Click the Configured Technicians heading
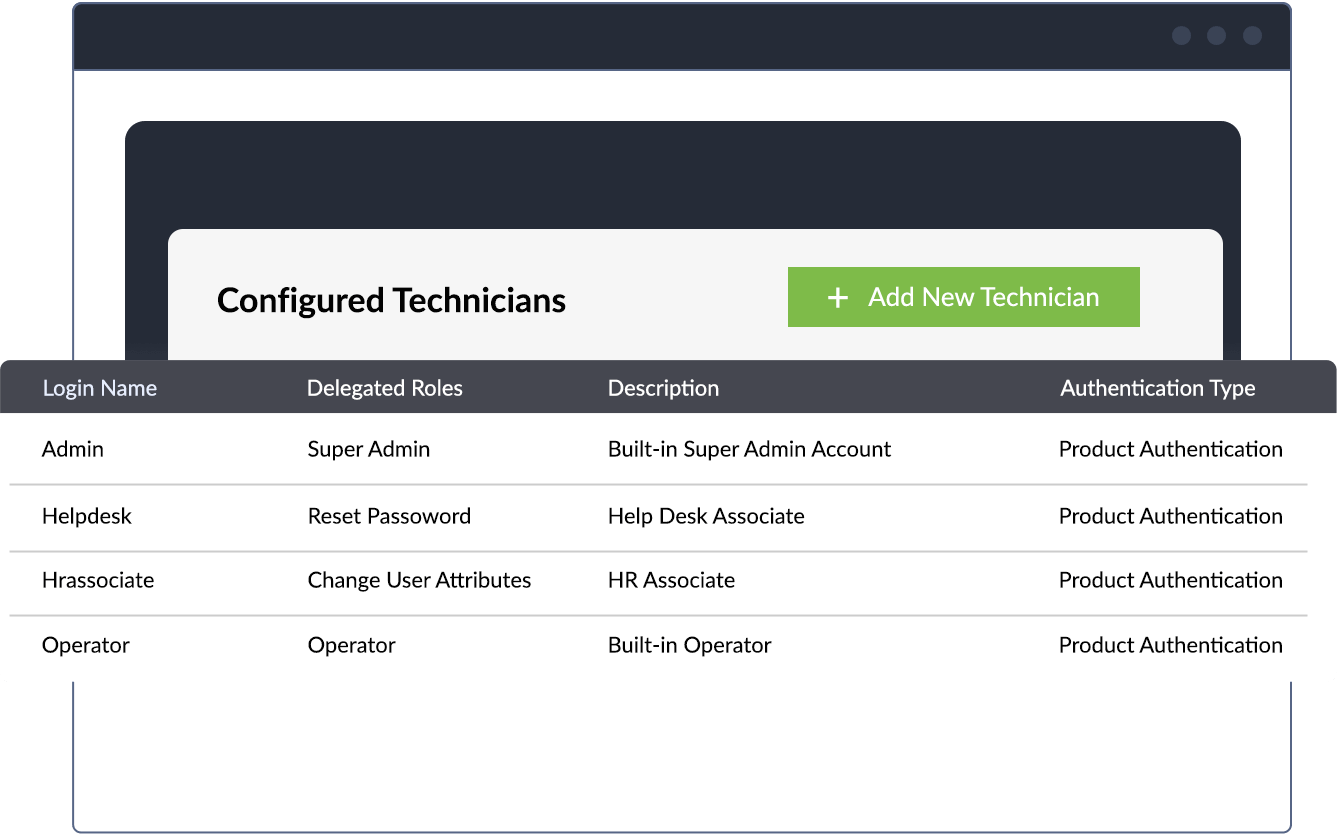The image size is (1338, 834). [392, 300]
